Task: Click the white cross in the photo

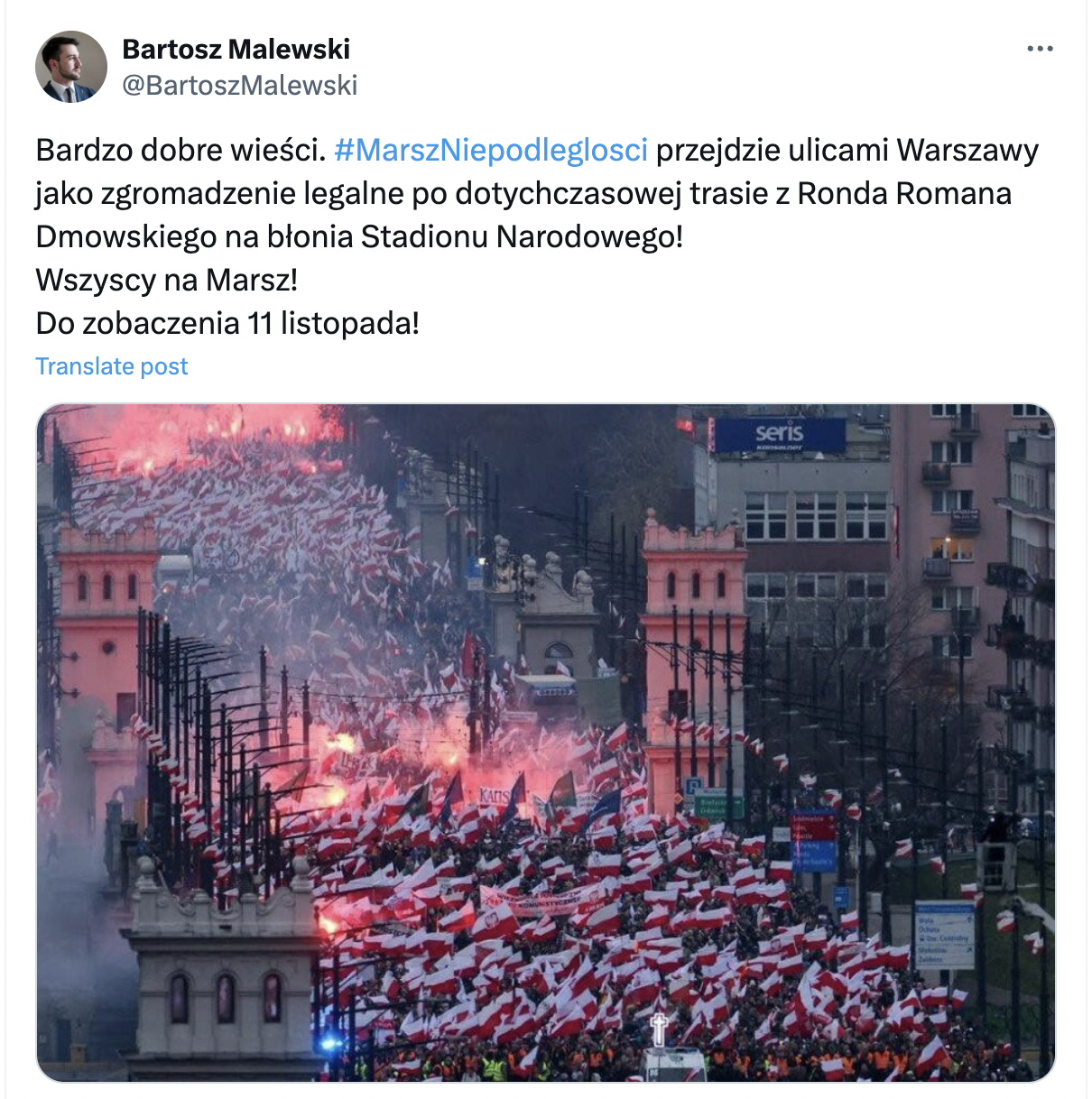Action: click(660, 1029)
